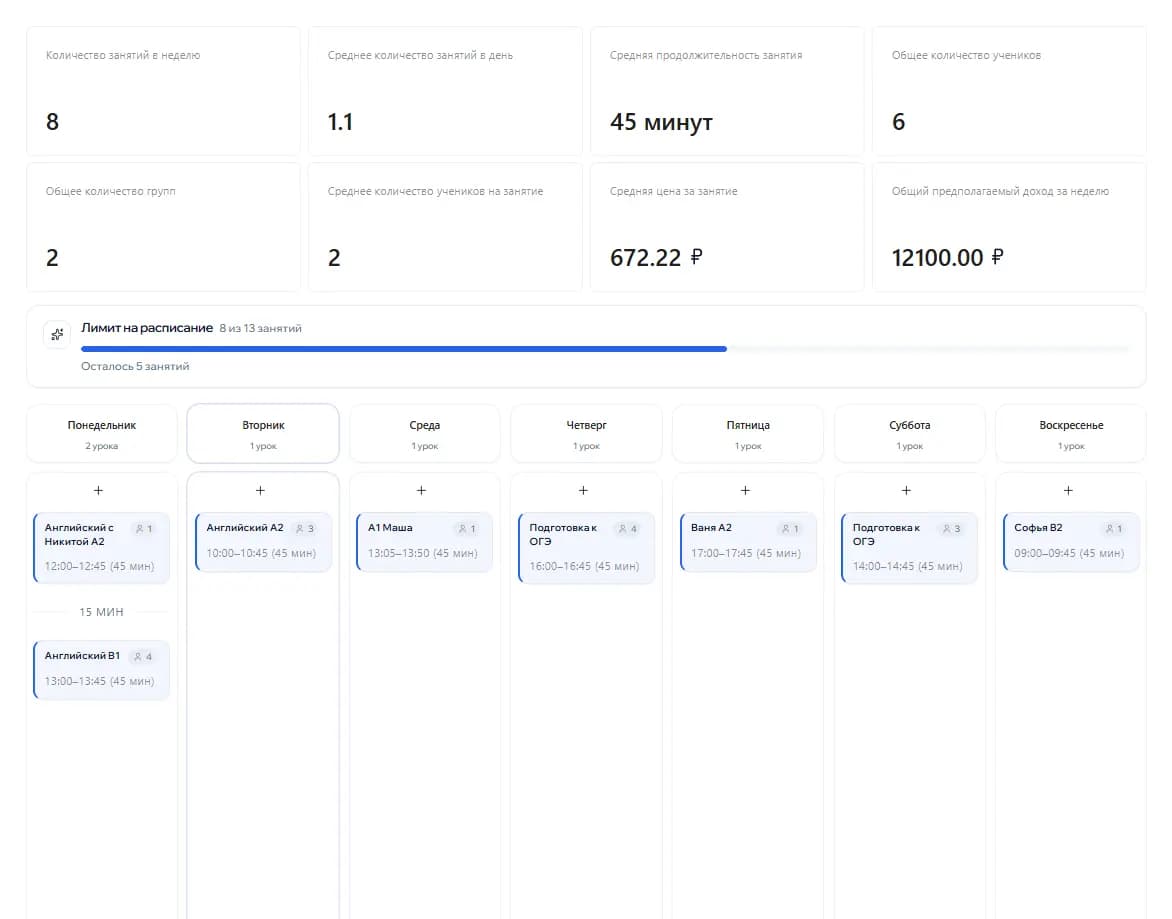1172x919 pixels.
Task: Add a lesson on Воскресенье with plus
Action: 1068,491
